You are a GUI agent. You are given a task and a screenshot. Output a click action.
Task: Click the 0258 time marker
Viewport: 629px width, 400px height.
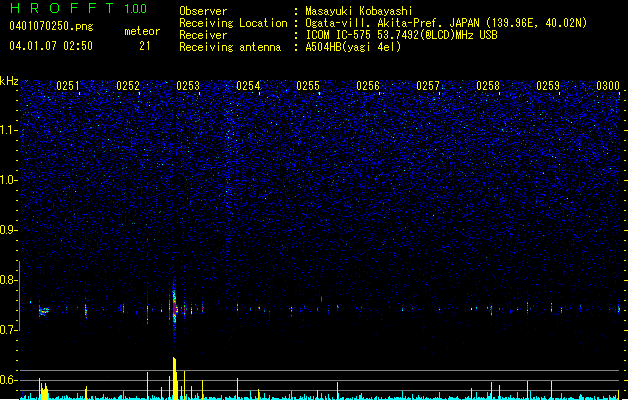[488, 86]
